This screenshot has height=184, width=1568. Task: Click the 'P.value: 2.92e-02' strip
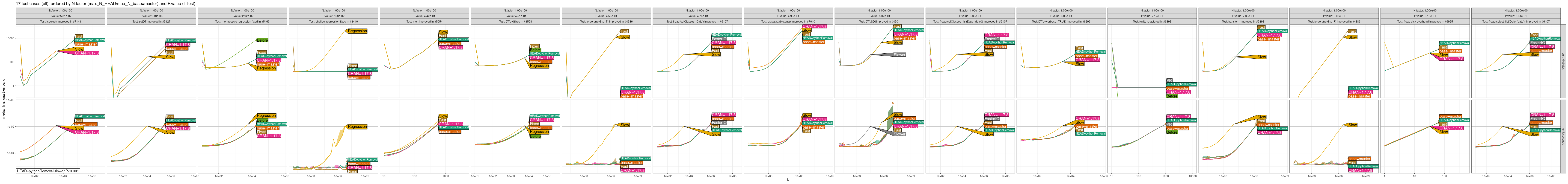tap(242, 16)
